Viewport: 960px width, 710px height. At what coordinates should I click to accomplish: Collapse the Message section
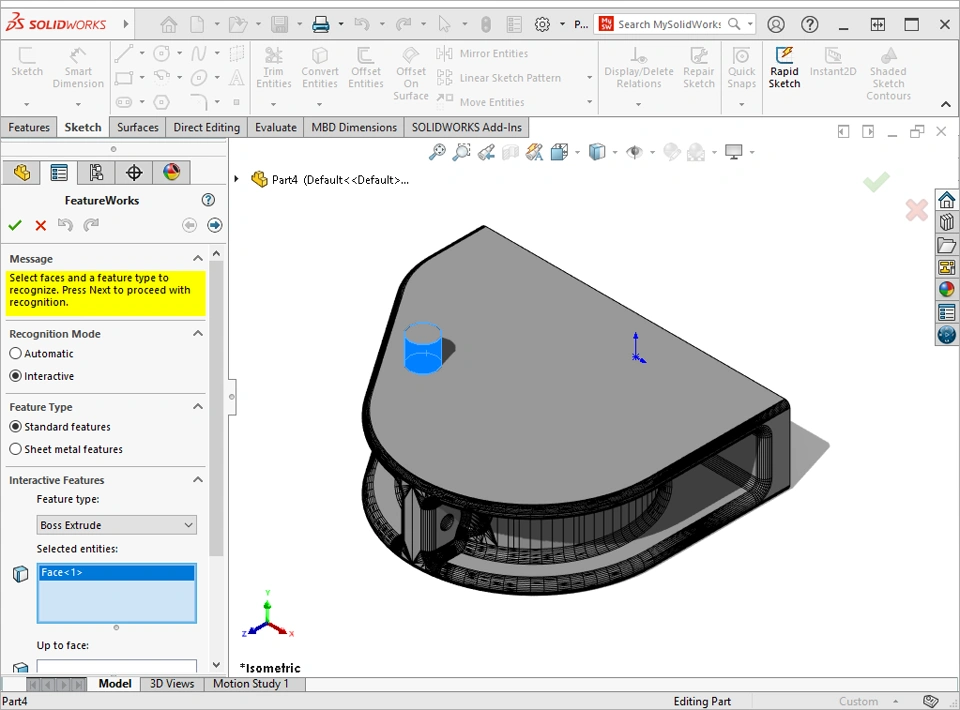pyautogui.click(x=198, y=258)
